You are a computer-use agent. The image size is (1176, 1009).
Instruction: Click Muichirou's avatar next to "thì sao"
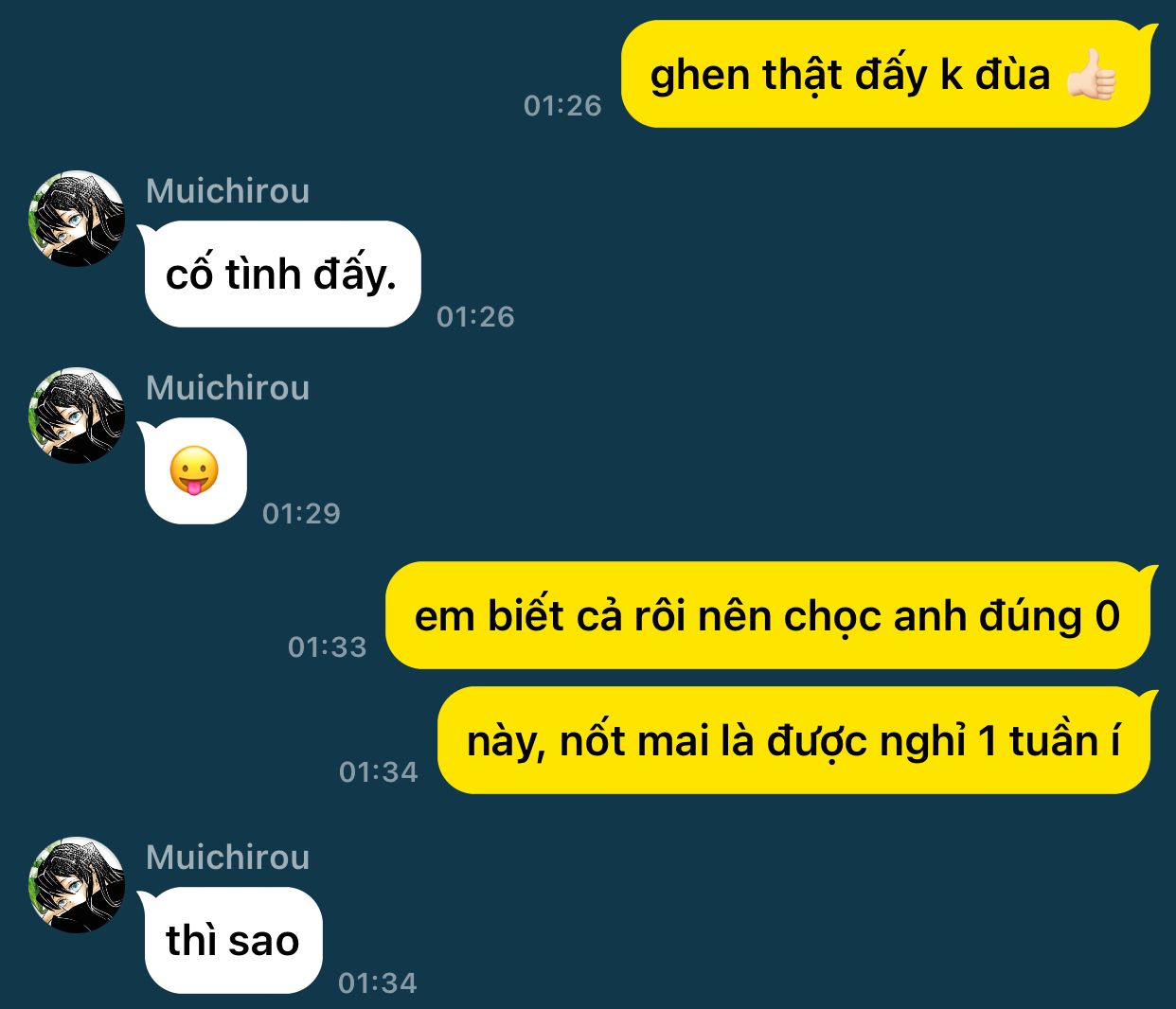click(x=77, y=885)
